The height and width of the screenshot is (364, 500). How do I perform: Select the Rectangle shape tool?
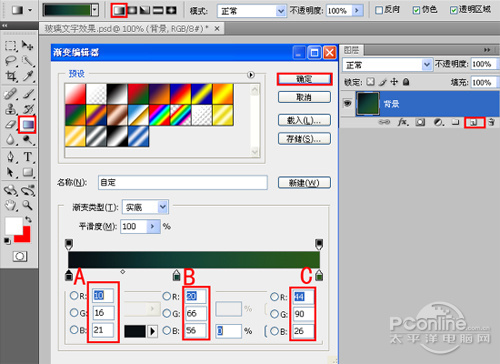tap(27, 172)
